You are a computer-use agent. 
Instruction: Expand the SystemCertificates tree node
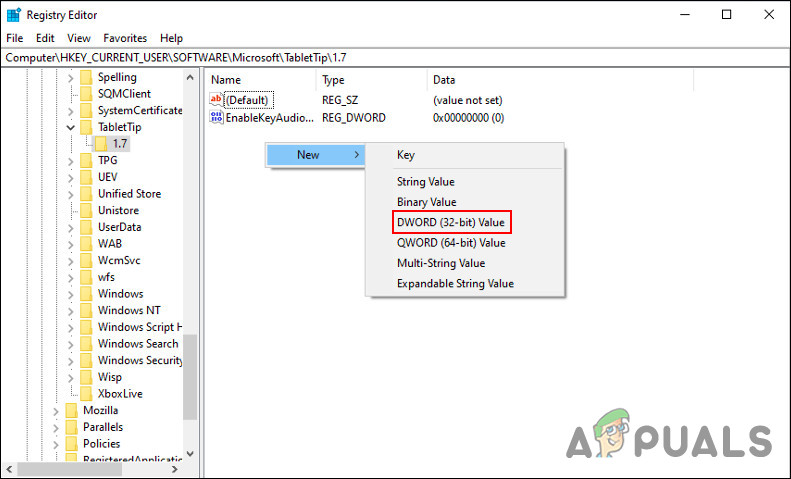click(x=71, y=111)
